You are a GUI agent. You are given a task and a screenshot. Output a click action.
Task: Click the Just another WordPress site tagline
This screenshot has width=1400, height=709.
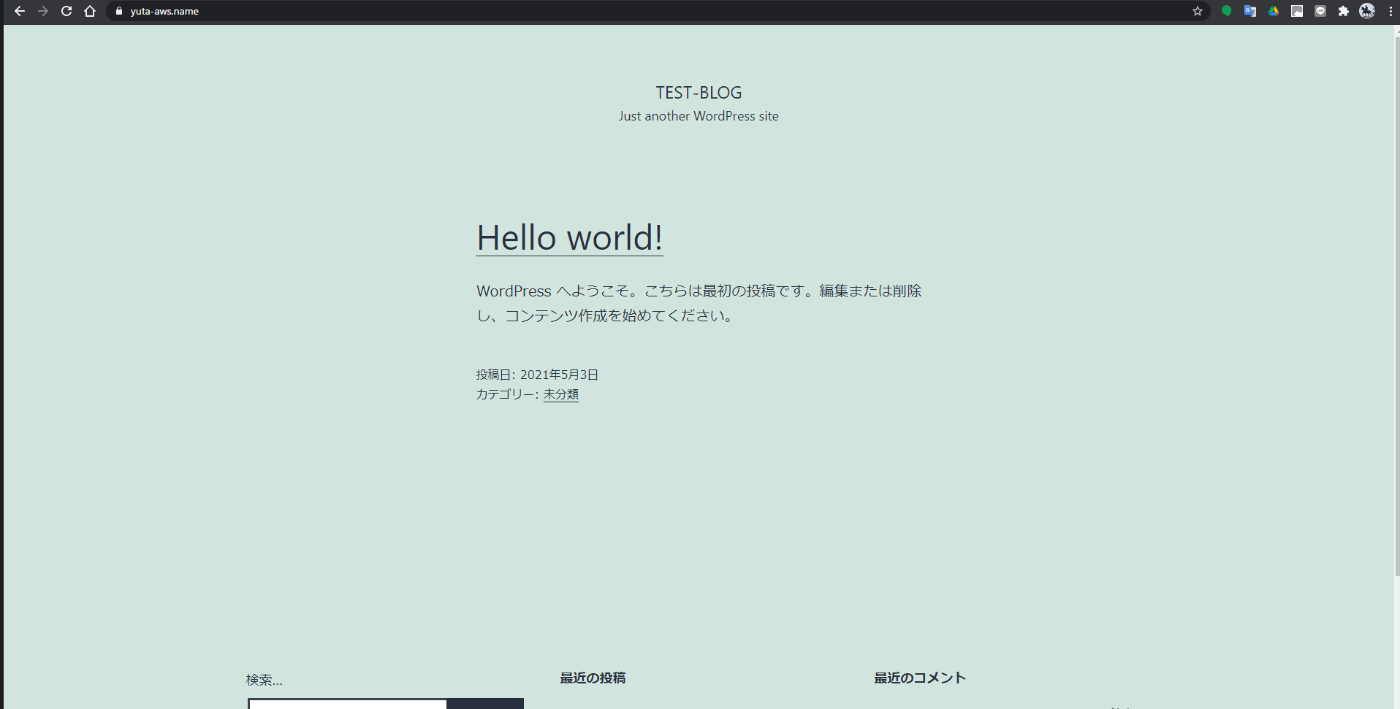point(699,116)
